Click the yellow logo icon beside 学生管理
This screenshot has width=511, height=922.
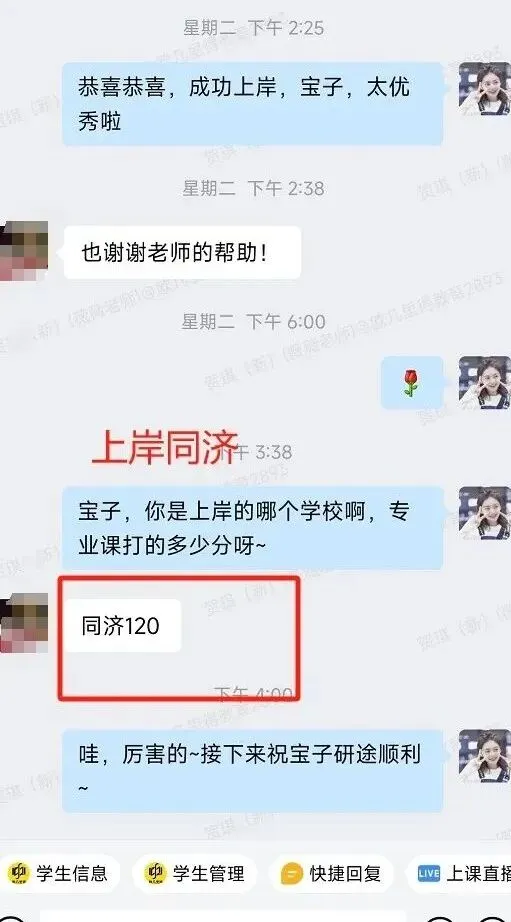[x=155, y=874]
